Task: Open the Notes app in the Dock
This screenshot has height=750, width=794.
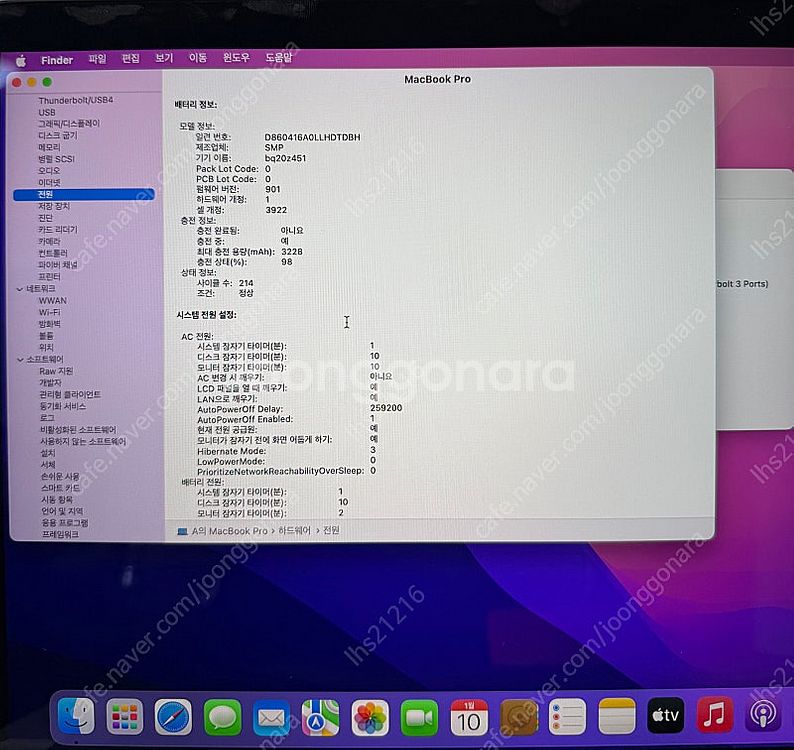Action: [616, 716]
